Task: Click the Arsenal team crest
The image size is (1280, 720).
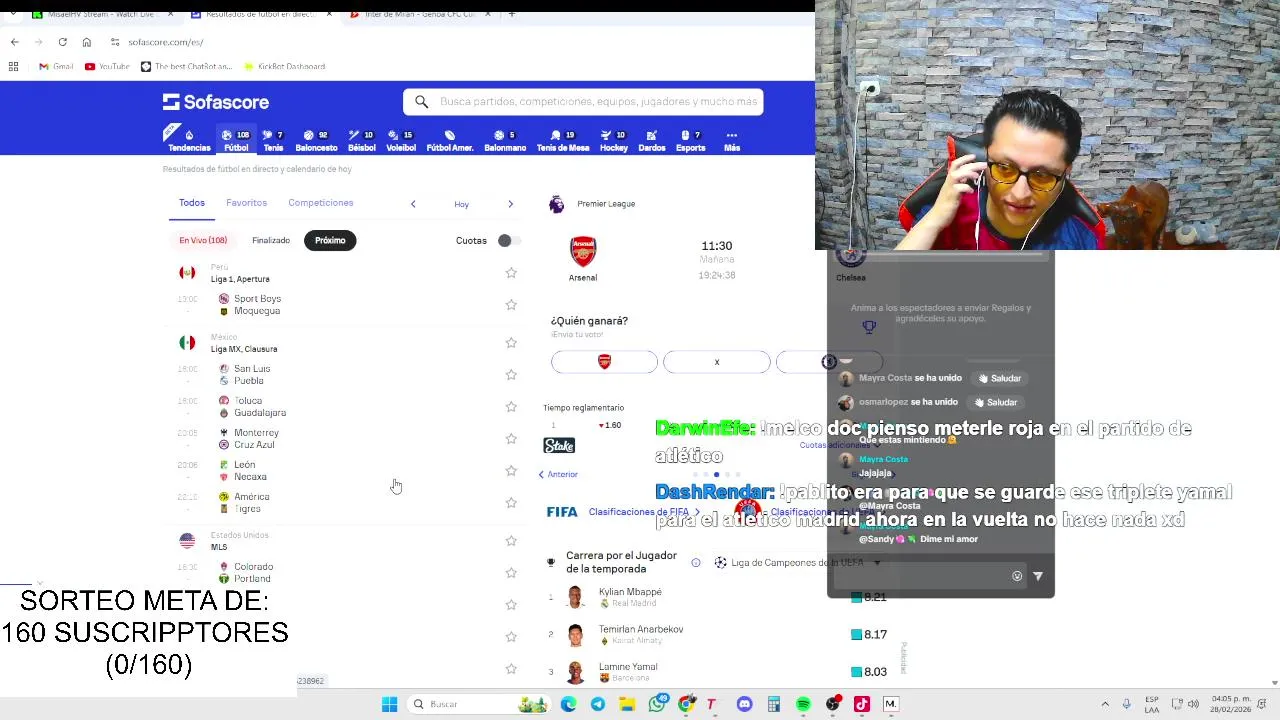Action: (583, 251)
